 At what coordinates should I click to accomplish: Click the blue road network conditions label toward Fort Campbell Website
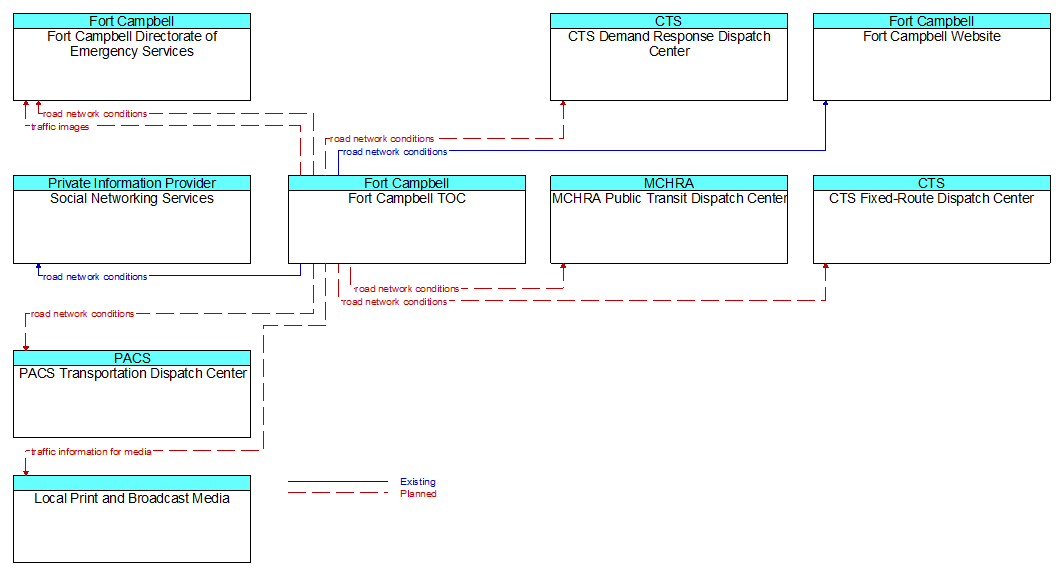coord(394,152)
